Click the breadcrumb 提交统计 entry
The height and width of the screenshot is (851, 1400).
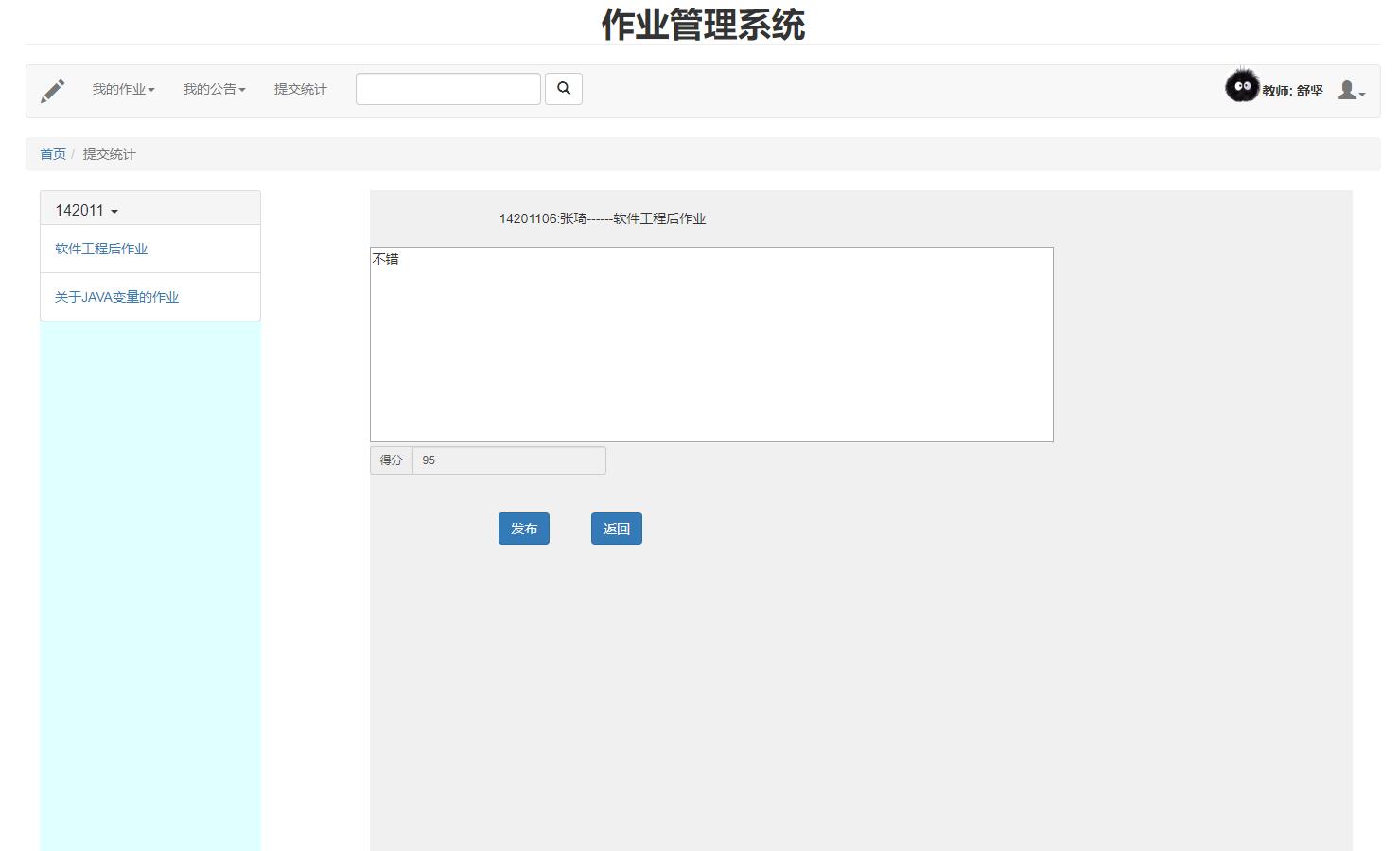(109, 153)
